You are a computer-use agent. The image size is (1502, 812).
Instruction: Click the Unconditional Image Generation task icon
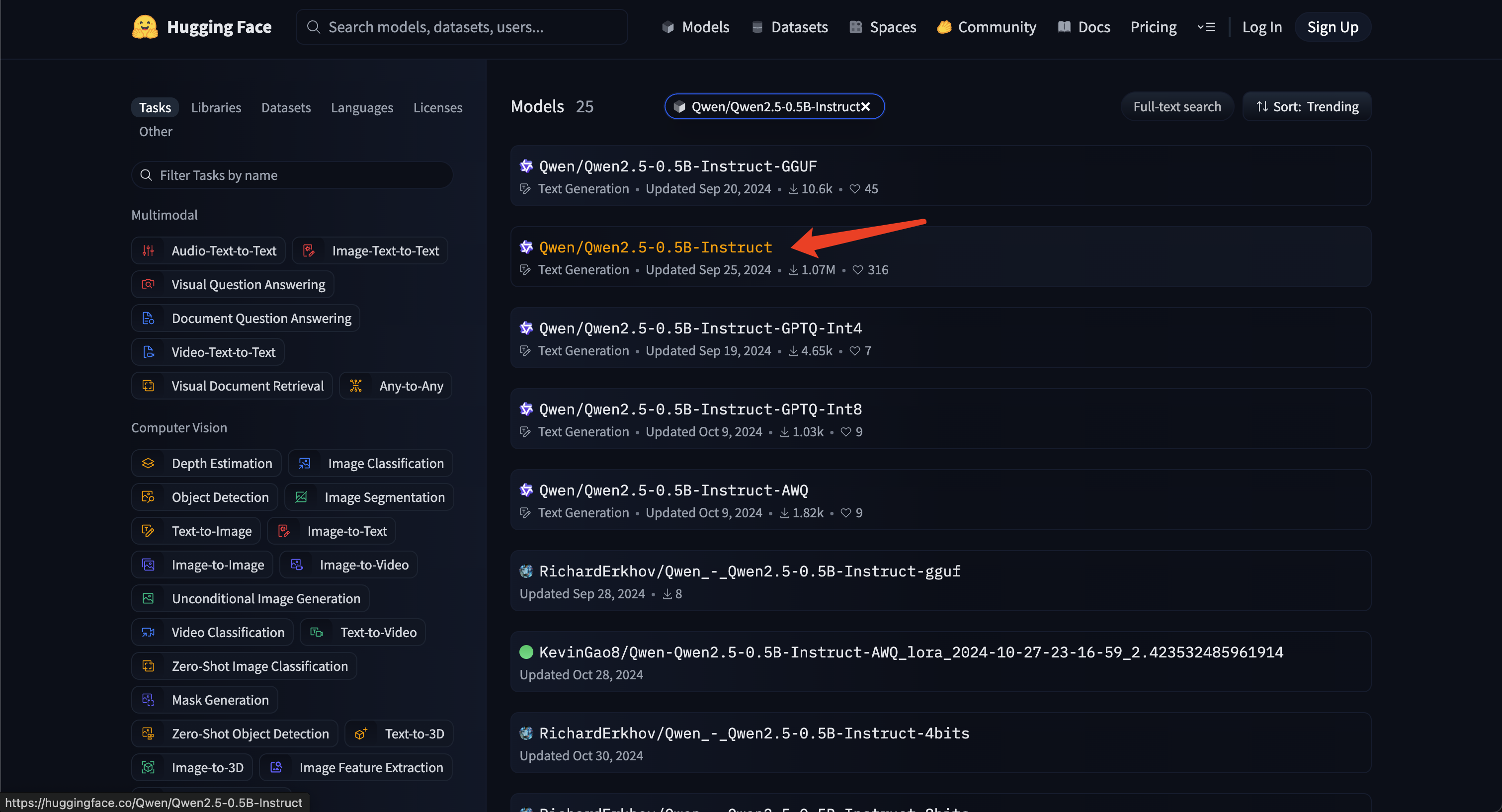coord(148,599)
